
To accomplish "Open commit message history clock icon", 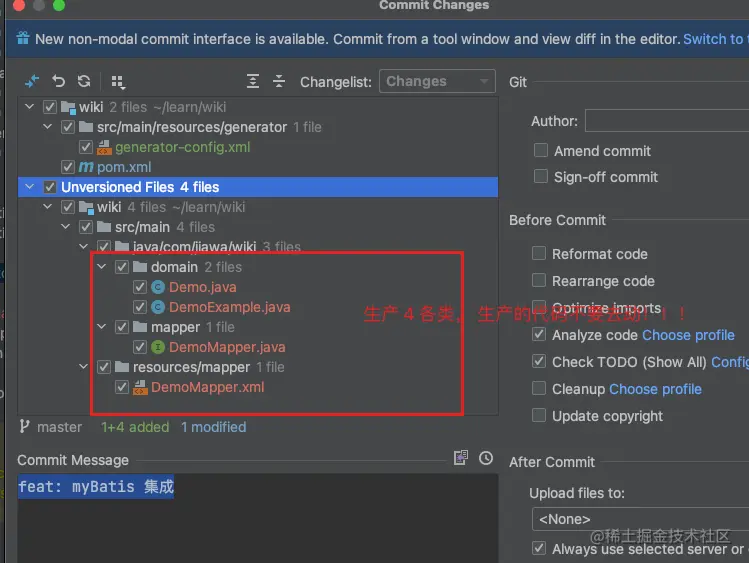I will [486, 458].
